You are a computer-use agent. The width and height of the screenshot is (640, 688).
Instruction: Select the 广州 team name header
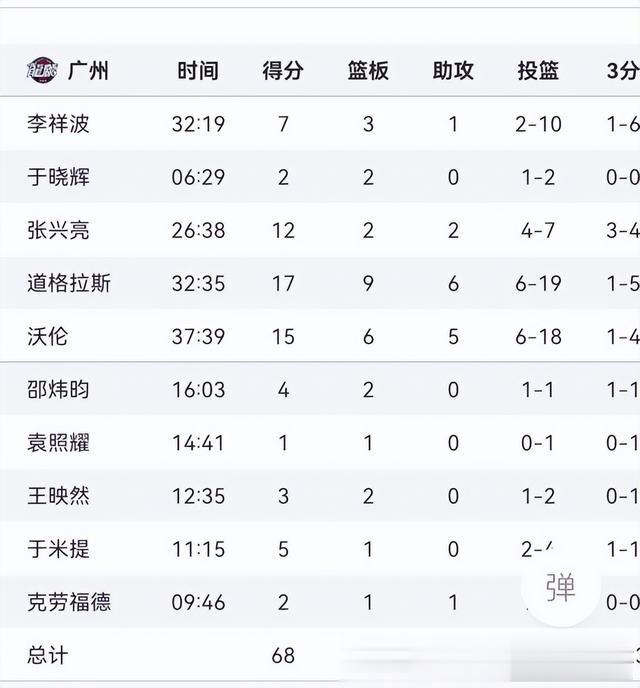[x=88, y=71]
